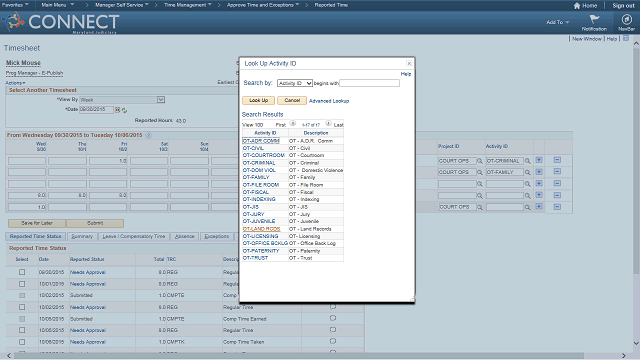Delete the OT-FAMILY timesheet row
Screen dimensions: 640x360
[557, 171]
